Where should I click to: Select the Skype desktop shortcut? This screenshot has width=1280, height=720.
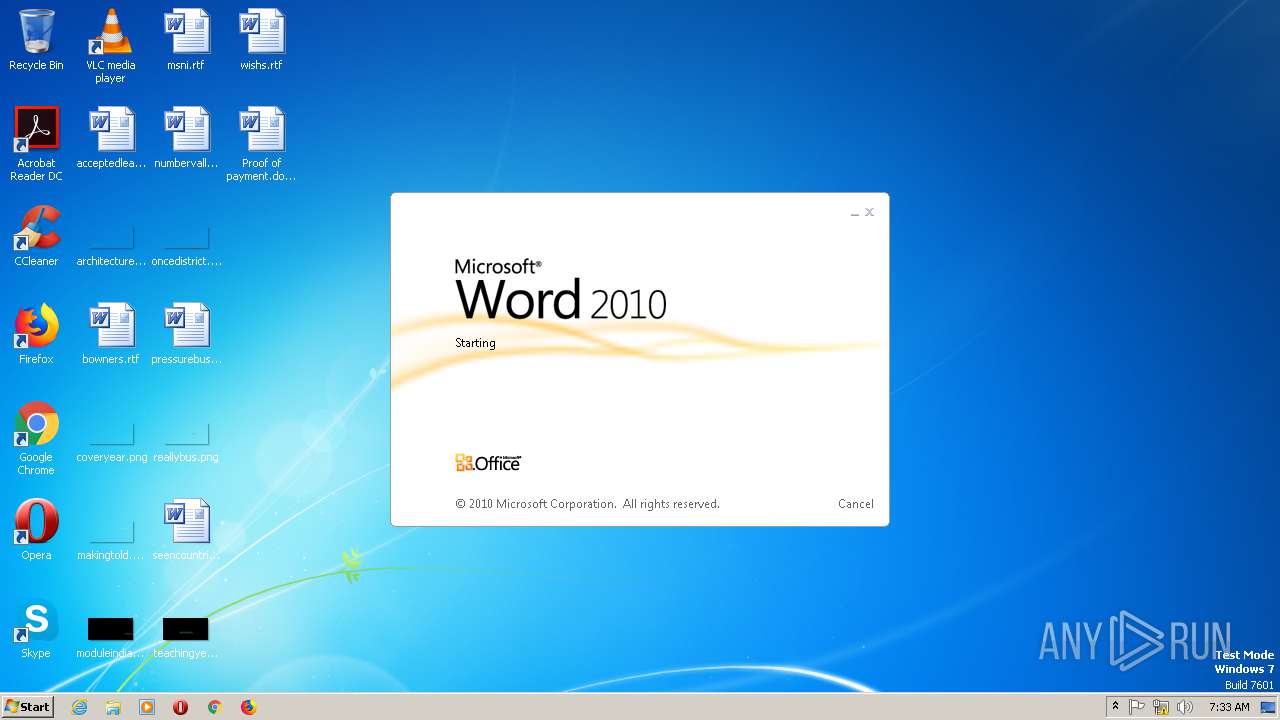pyautogui.click(x=36, y=628)
